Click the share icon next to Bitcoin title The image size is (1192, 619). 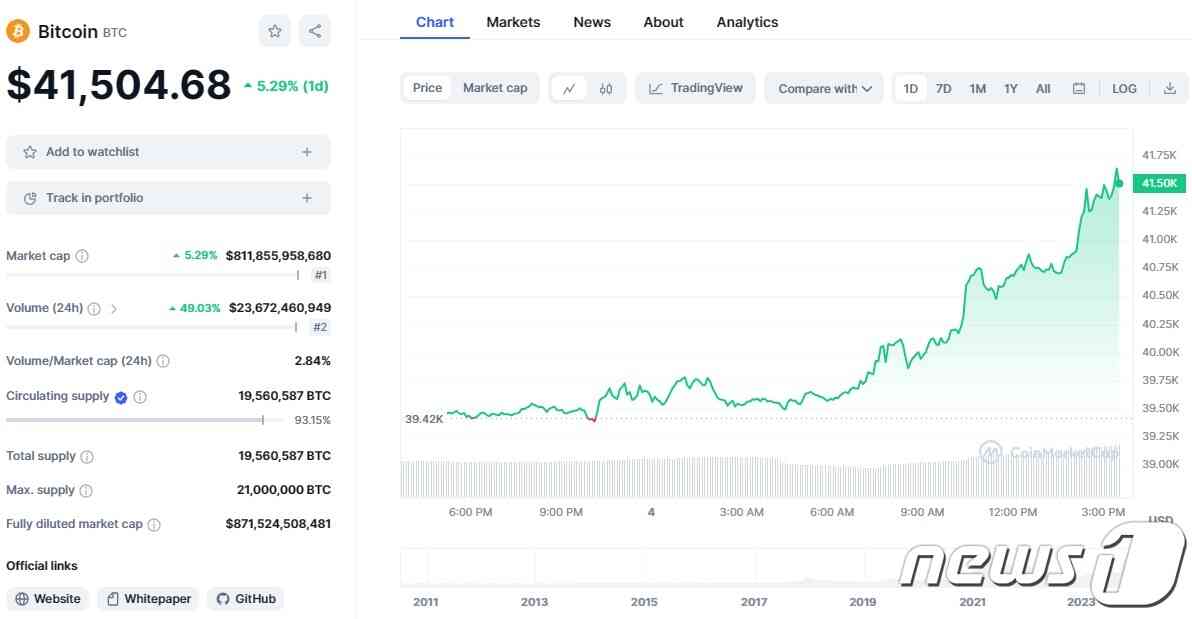(314, 31)
